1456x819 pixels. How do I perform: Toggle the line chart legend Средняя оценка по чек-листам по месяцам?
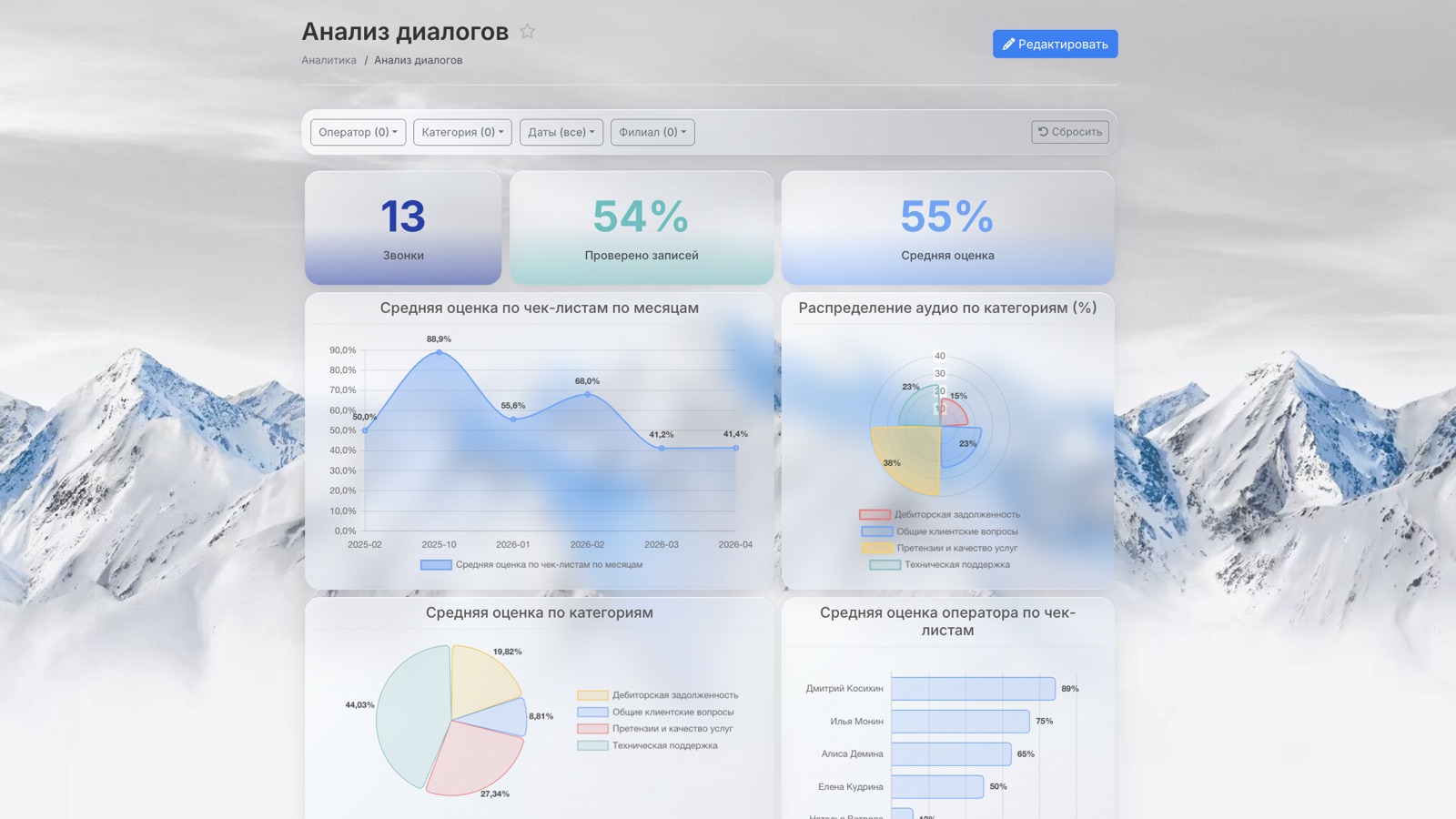pos(531,565)
